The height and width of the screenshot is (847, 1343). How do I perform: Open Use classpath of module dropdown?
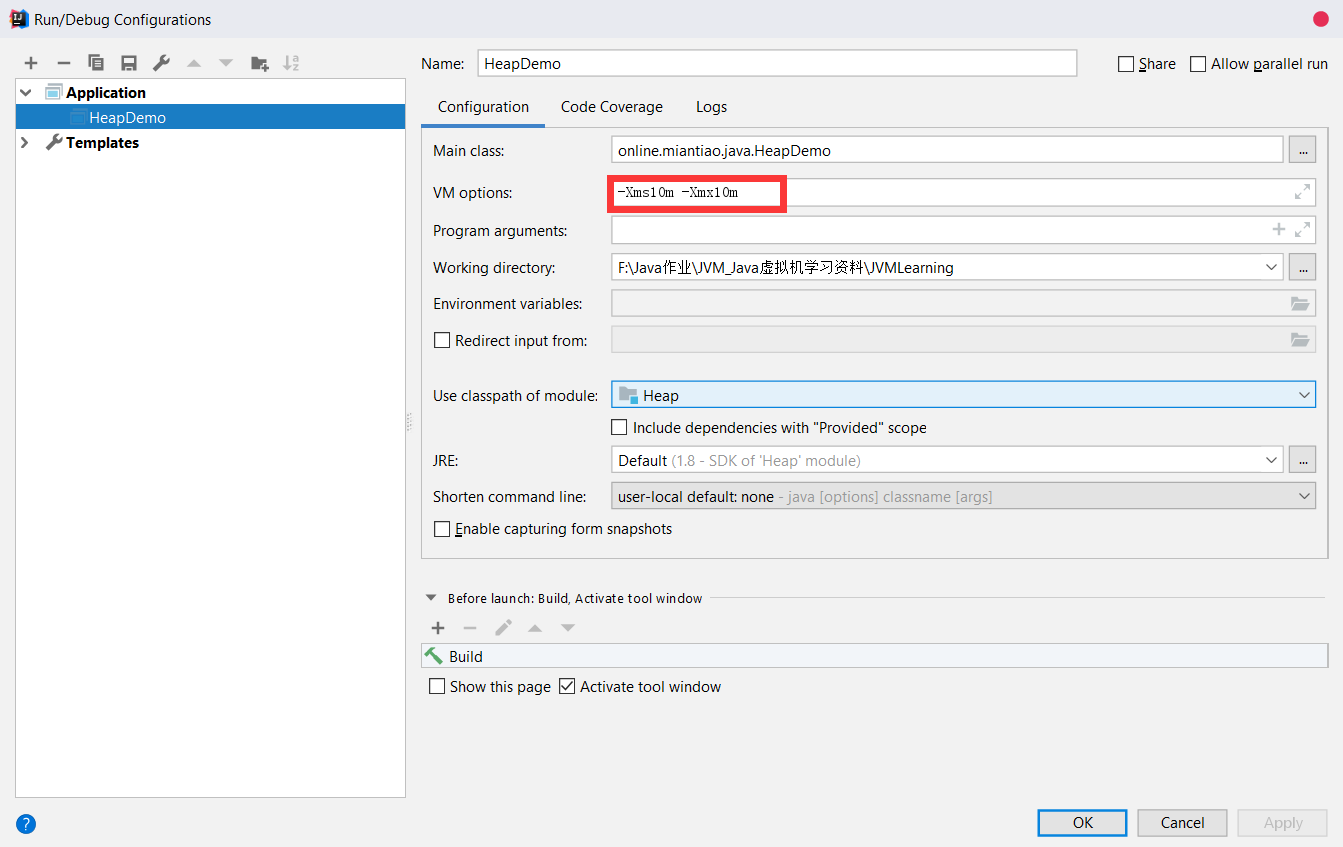tap(1304, 395)
